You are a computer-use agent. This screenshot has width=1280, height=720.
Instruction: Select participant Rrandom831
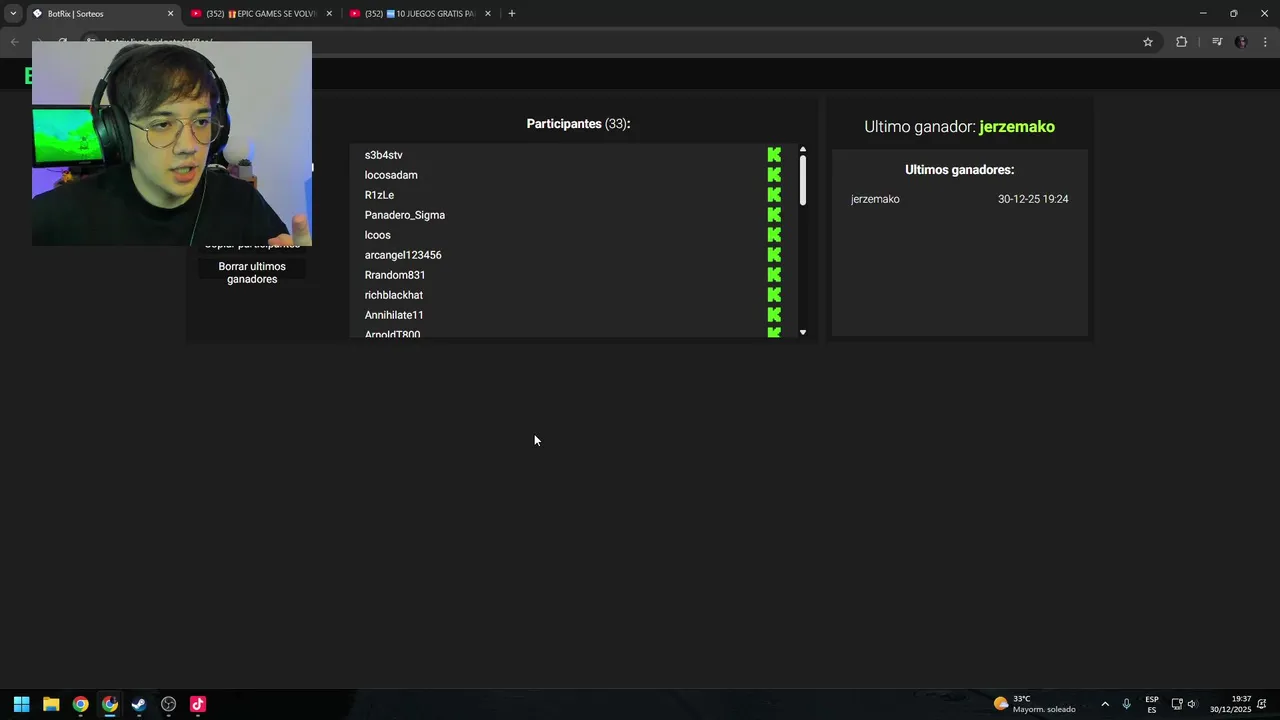coord(395,275)
